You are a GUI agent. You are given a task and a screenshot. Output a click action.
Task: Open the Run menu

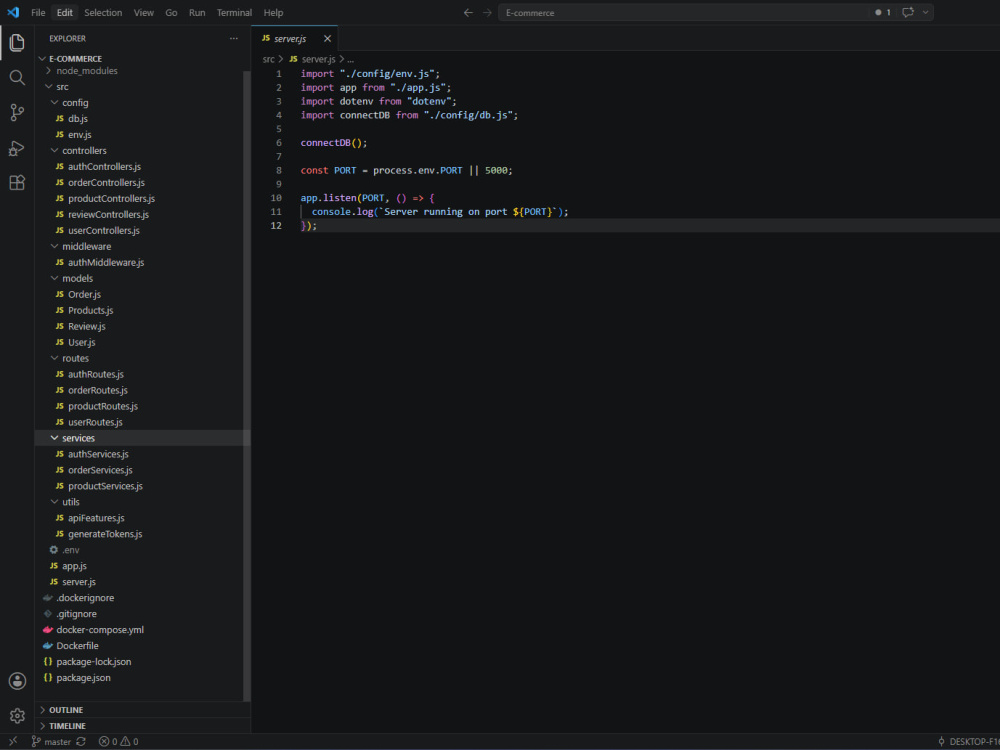tap(197, 12)
